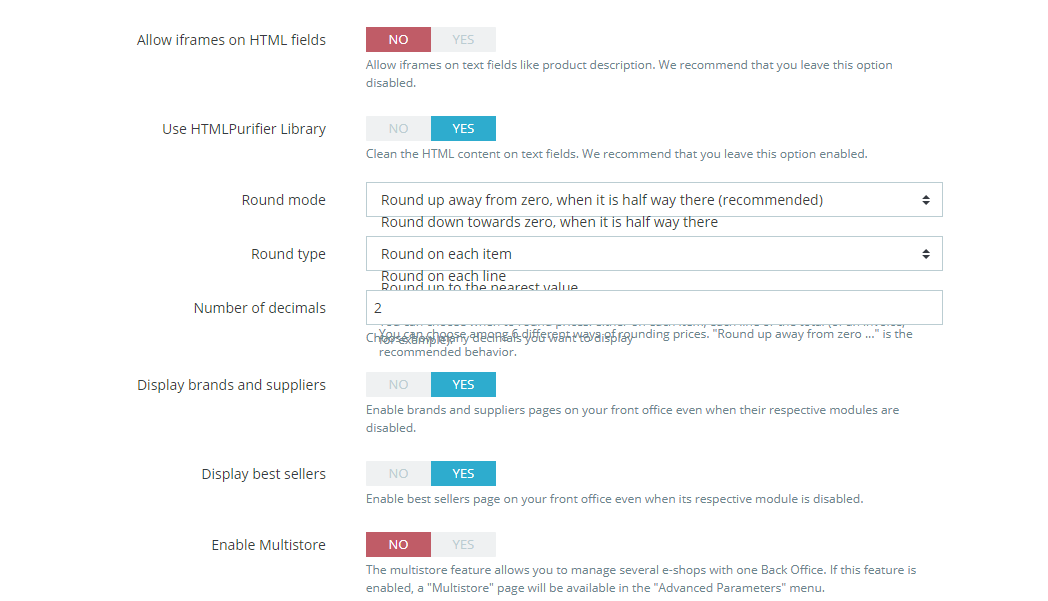The width and height of the screenshot is (1048, 601).
Task: Click NO for Allow iframes on HTML fields
Action: tap(398, 40)
